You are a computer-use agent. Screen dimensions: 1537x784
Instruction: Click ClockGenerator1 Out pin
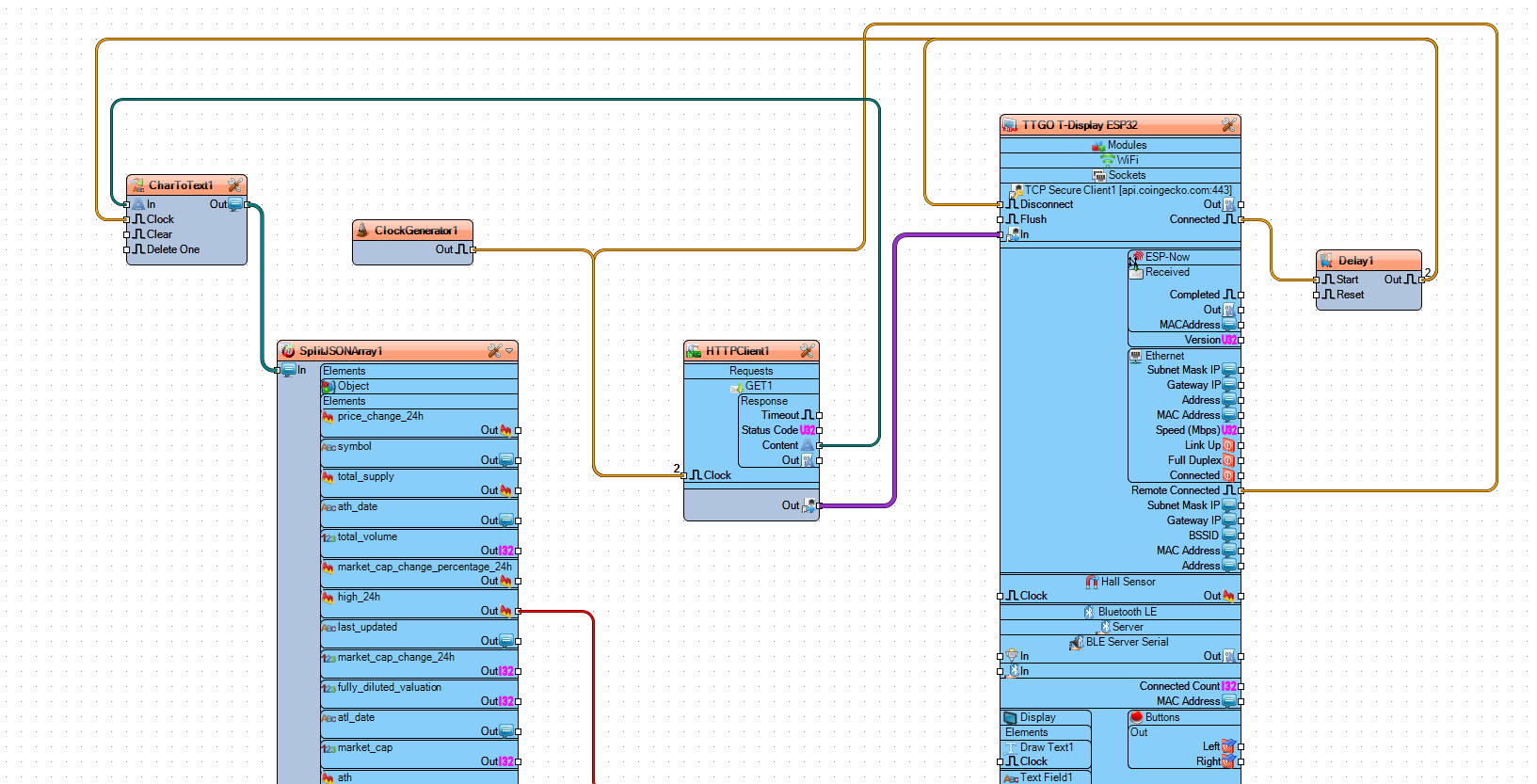pos(473,249)
